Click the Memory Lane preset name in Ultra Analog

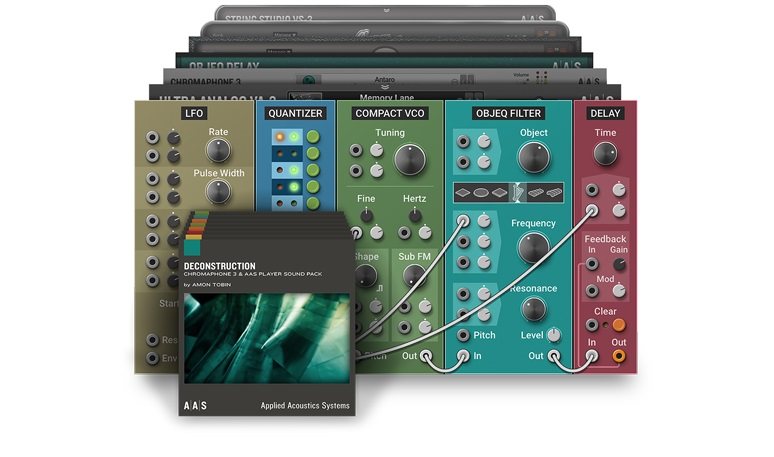tap(387, 97)
